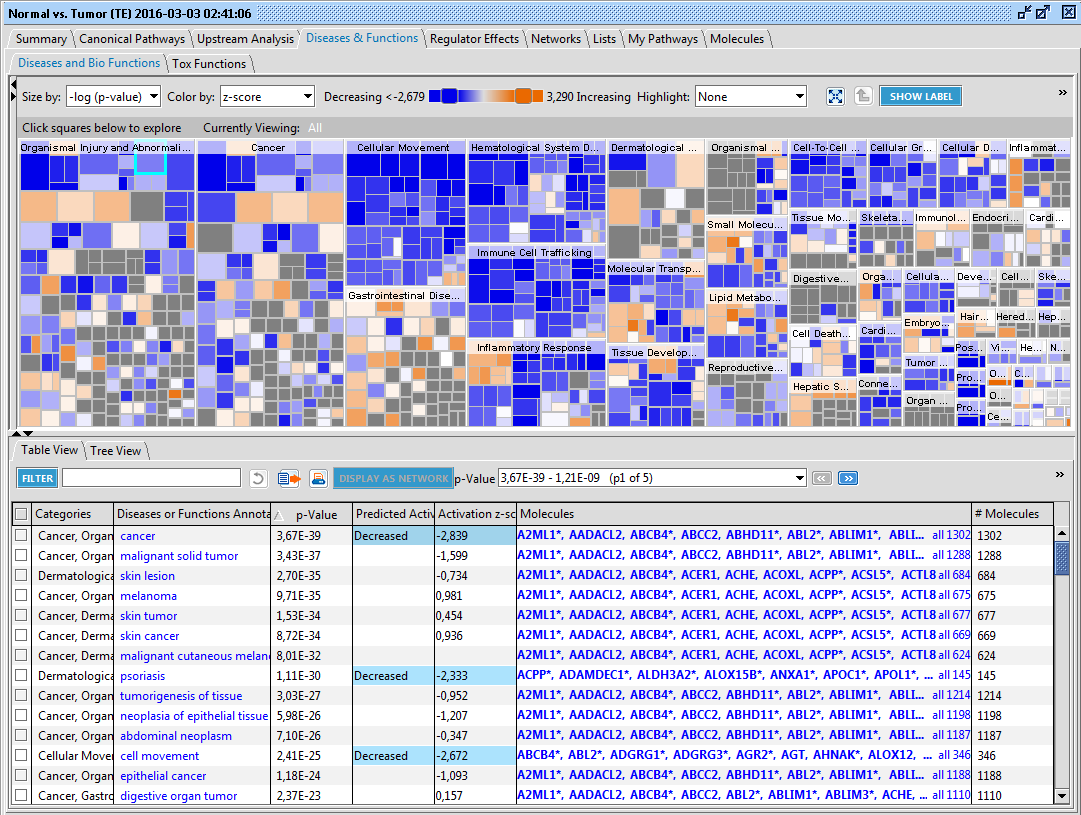This screenshot has width=1081, height=815.
Task: Open the p-Value range page dropdown
Action: (652, 478)
